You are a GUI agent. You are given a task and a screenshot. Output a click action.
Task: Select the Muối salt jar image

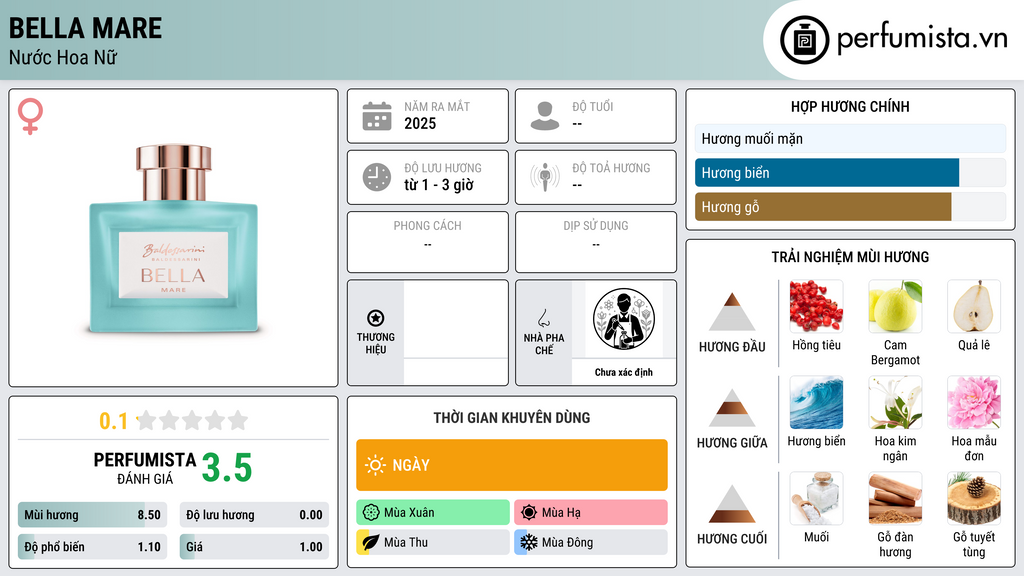816,498
